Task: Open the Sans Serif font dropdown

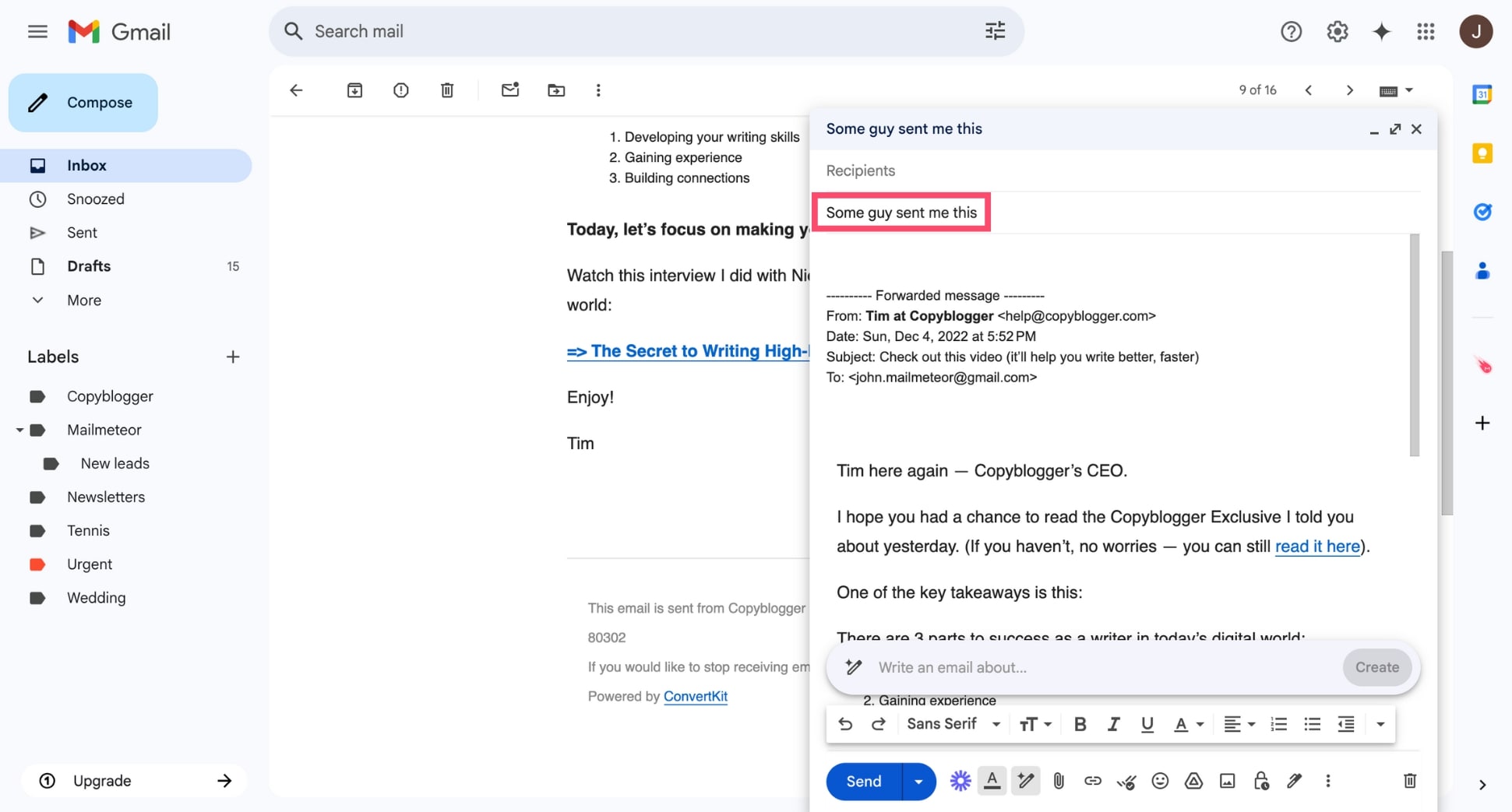Action: 953,725
